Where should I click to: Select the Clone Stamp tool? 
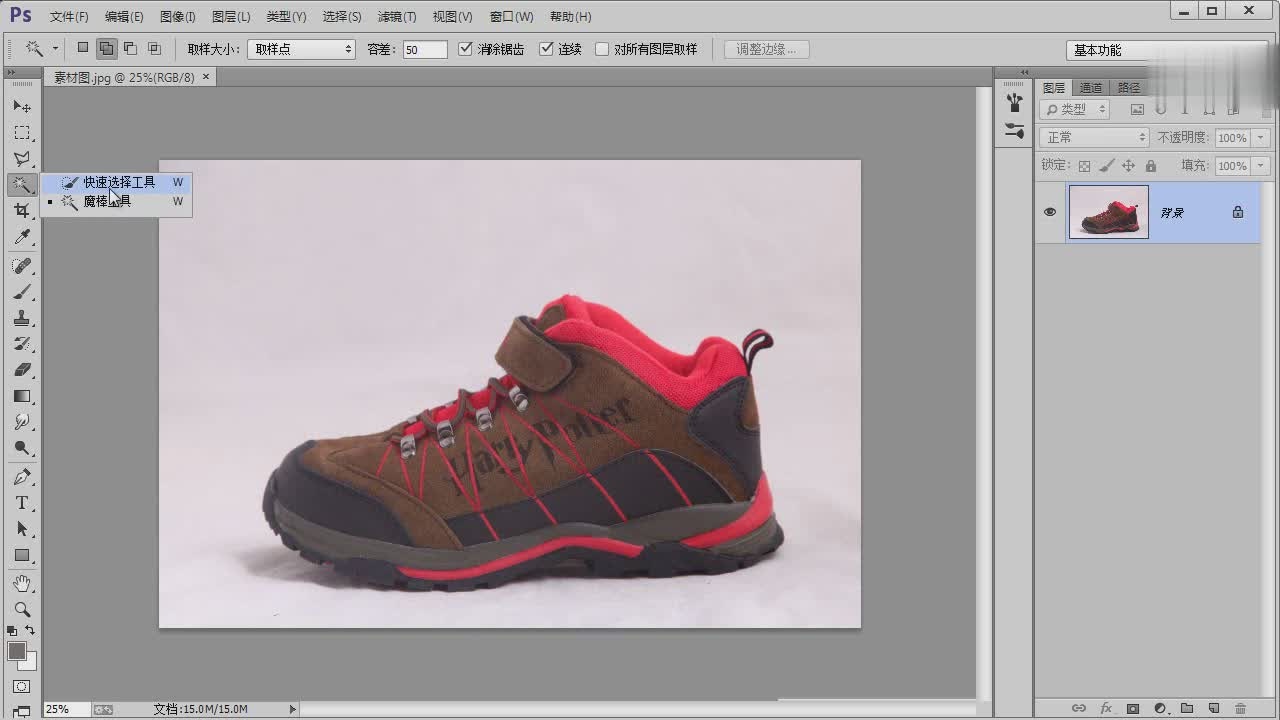pos(22,318)
